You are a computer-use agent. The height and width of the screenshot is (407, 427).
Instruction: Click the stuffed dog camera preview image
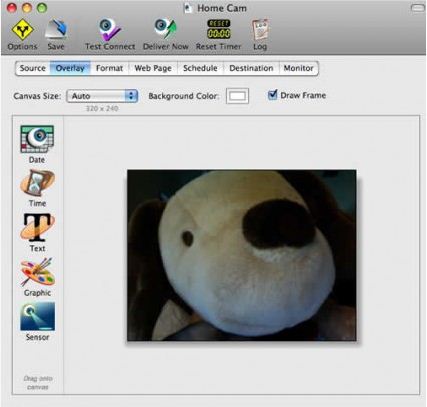(x=242, y=255)
